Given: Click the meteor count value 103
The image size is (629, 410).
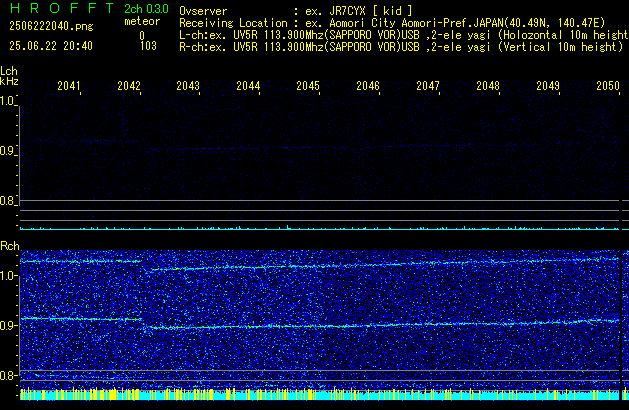Looking at the screenshot, I should click(x=148, y=46).
